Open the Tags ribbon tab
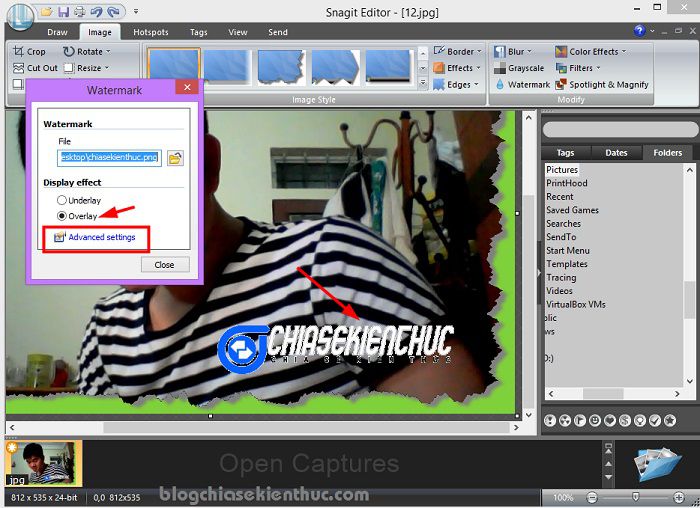The width and height of the screenshot is (700, 508). coord(199,32)
